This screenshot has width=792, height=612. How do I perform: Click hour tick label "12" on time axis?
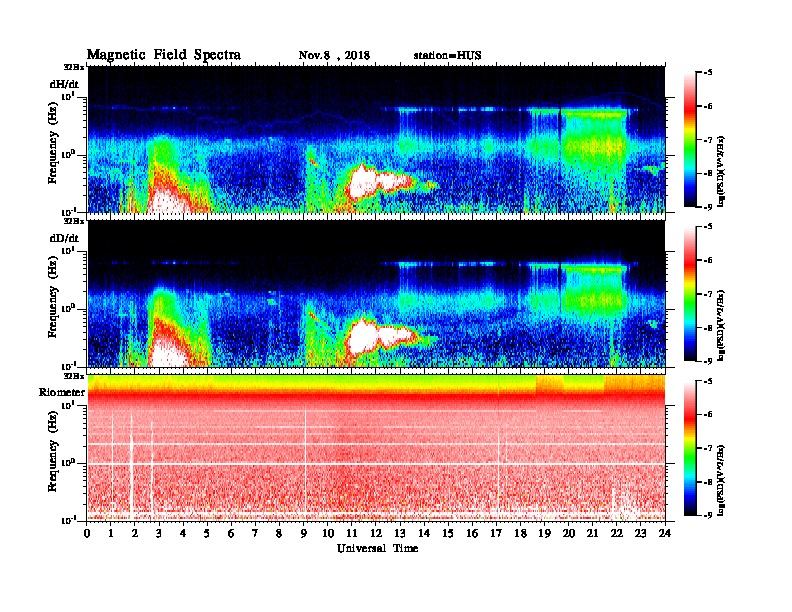tap(376, 533)
